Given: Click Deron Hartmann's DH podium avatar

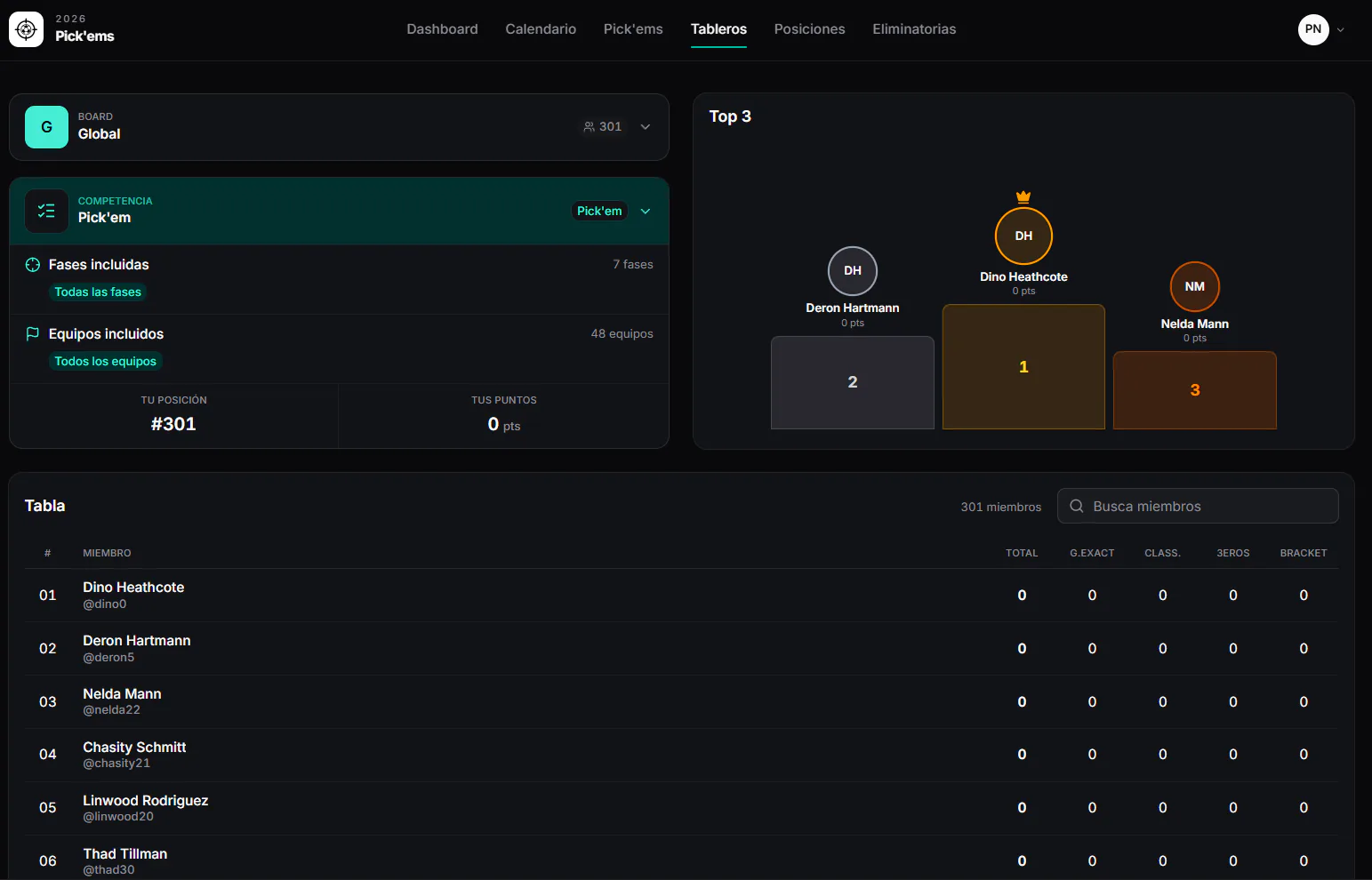Looking at the screenshot, I should (853, 271).
